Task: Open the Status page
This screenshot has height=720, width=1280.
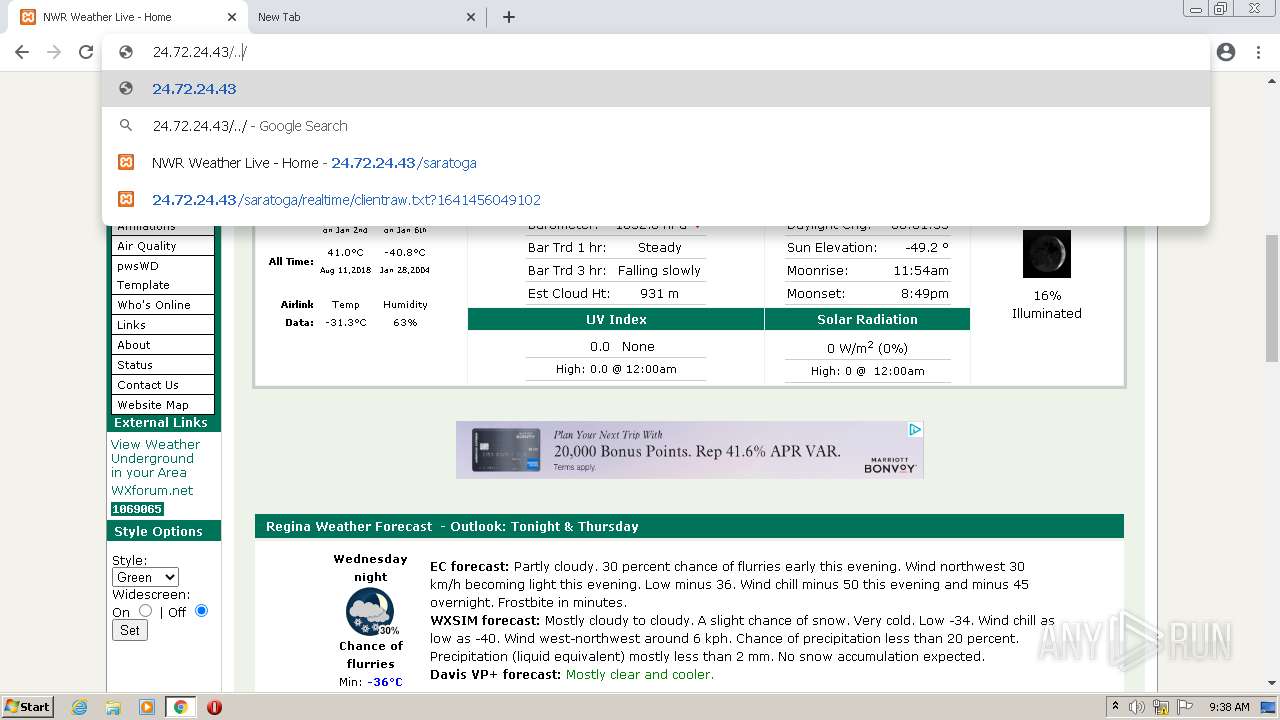Action: (x=163, y=365)
